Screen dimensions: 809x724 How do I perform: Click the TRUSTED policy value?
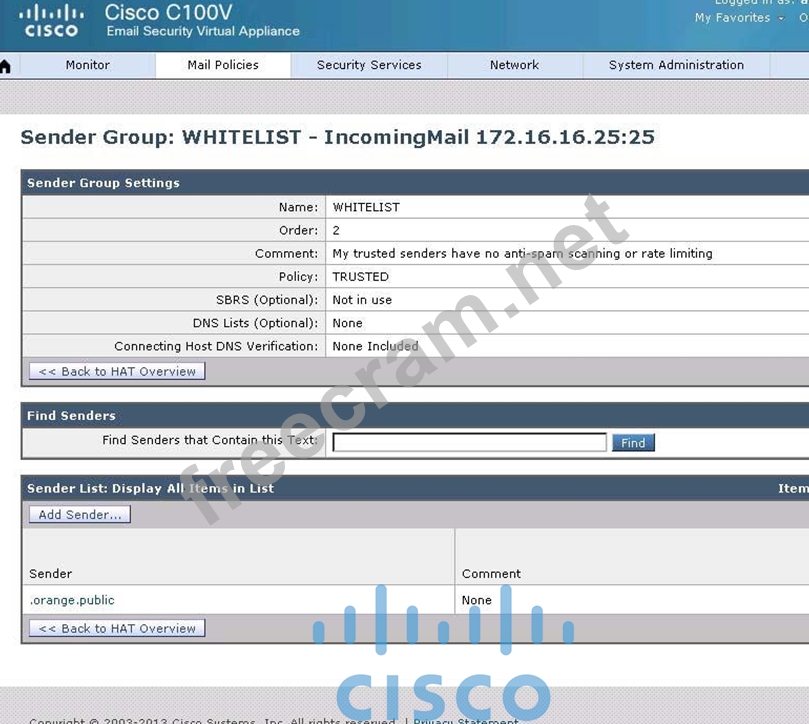point(360,277)
